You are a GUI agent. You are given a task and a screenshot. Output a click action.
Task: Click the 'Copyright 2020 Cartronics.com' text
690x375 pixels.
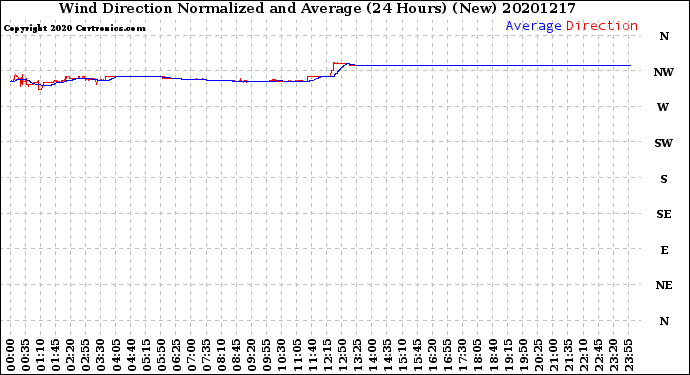point(74,29)
